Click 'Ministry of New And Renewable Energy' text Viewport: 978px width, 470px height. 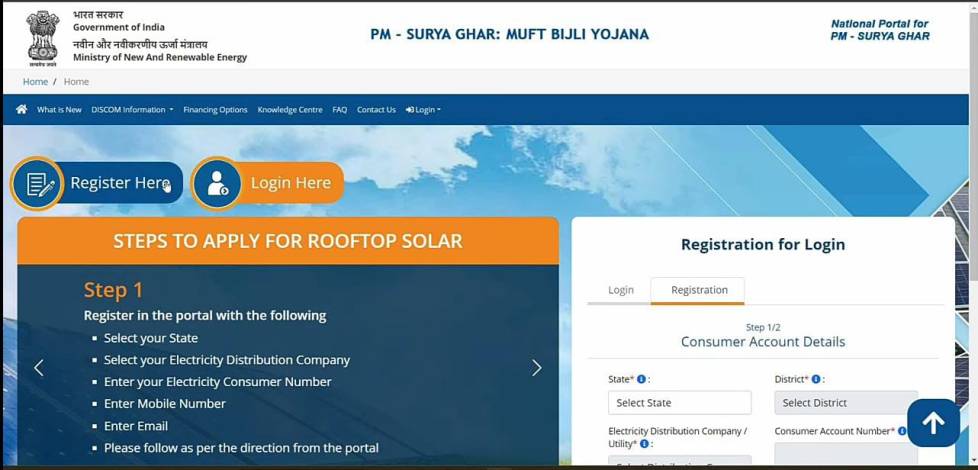160,57
